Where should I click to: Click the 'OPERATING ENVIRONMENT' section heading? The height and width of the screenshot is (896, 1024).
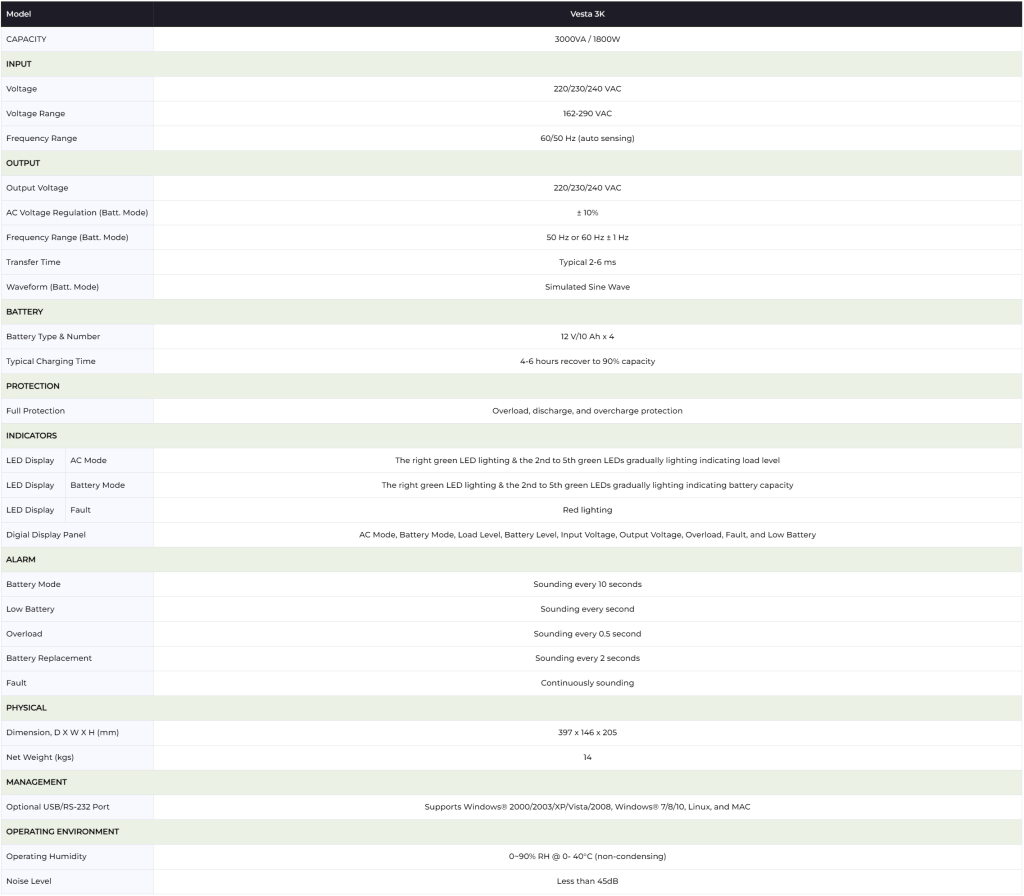63,833
